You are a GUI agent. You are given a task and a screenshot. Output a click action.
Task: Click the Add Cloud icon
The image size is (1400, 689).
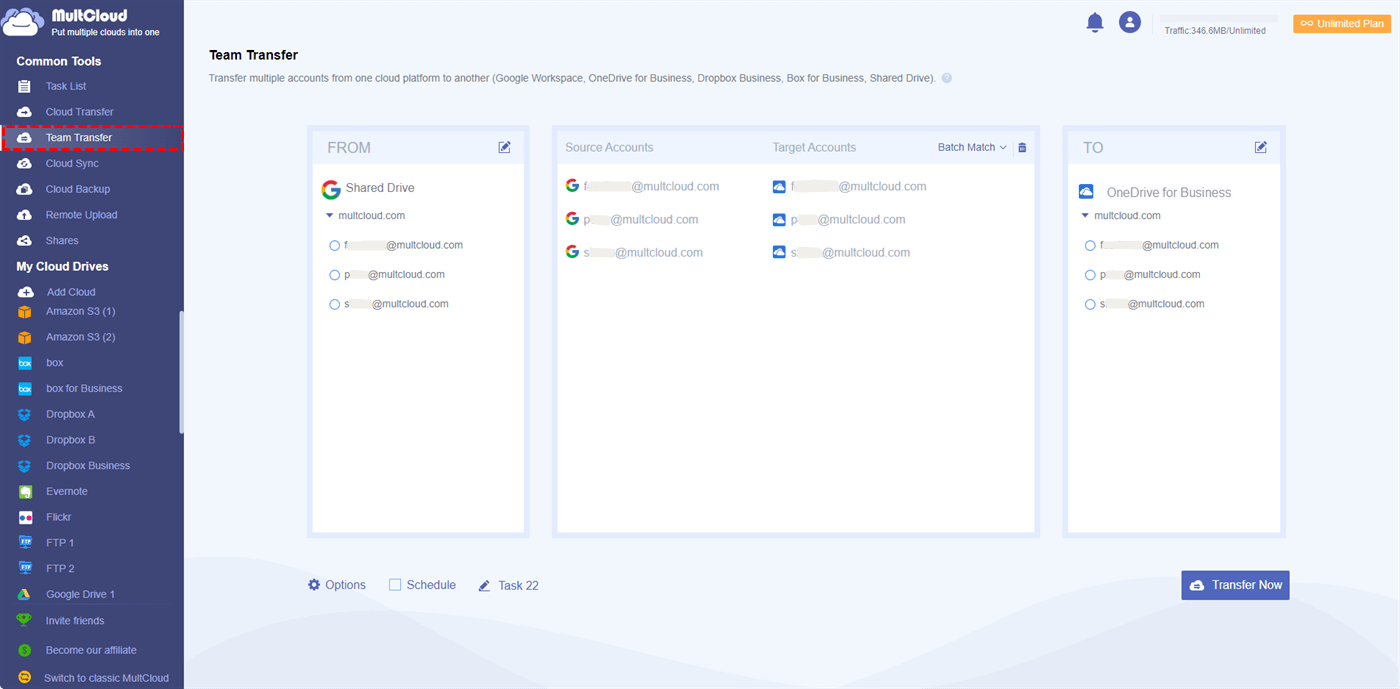(25, 292)
